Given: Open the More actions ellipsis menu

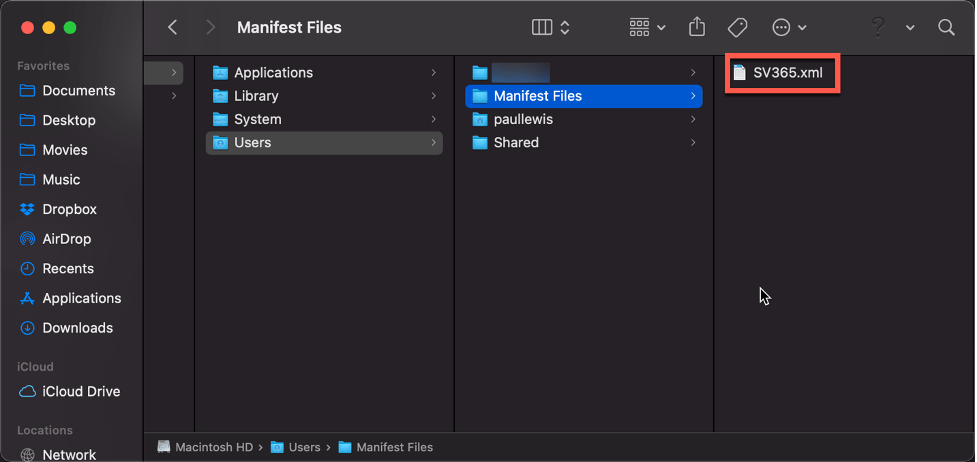Looking at the screenshot, I should [x=788, y=28].
